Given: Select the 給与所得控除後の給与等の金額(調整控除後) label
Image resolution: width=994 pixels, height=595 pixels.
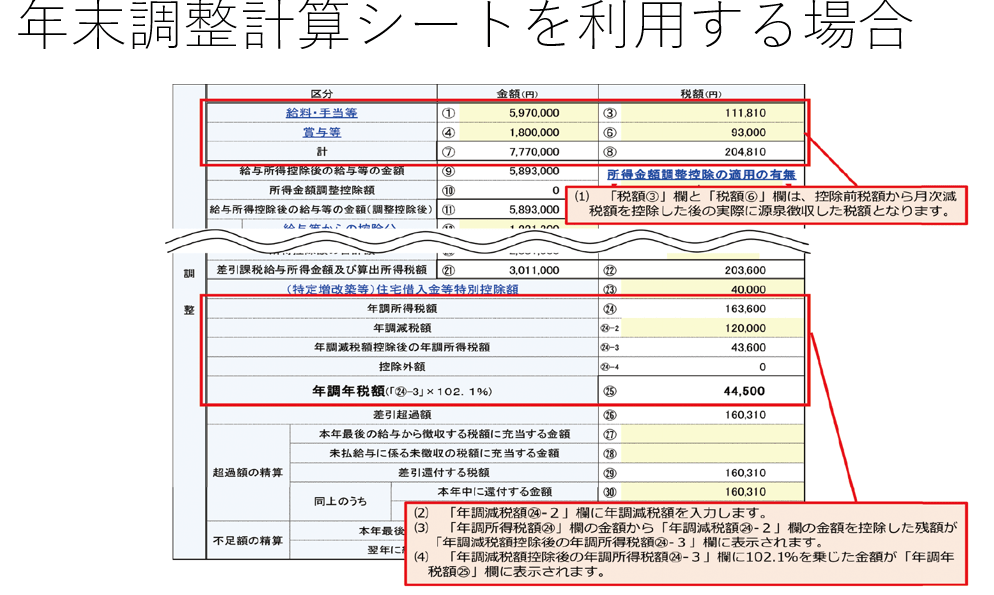Looking at the screenshot, I should [x=321, y=209].
